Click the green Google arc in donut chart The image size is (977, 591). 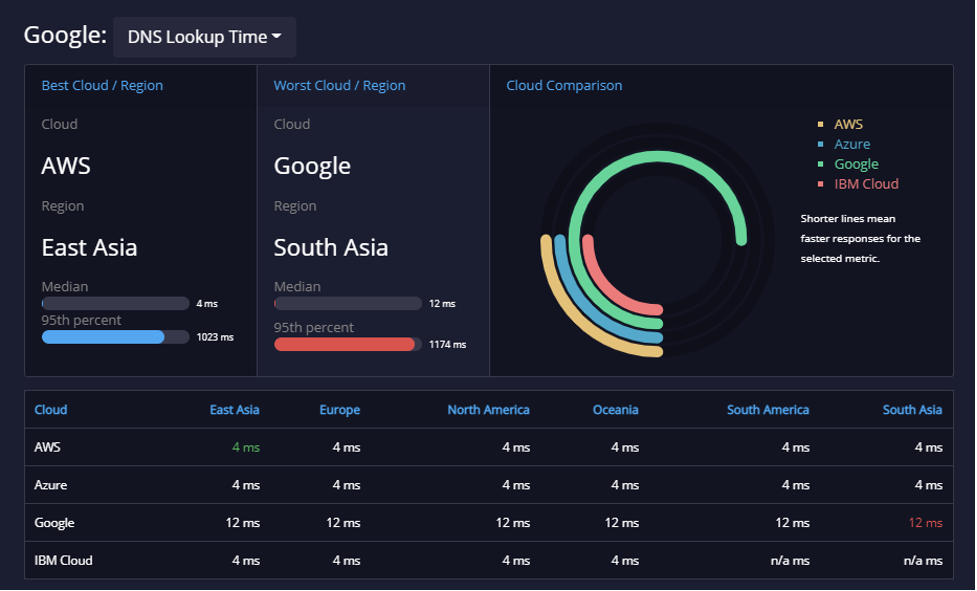(658, 156)
